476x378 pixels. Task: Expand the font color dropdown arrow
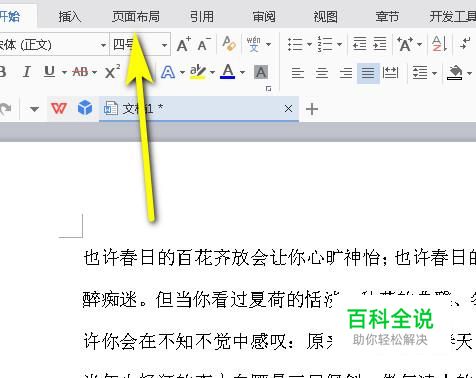coord(242,72)
